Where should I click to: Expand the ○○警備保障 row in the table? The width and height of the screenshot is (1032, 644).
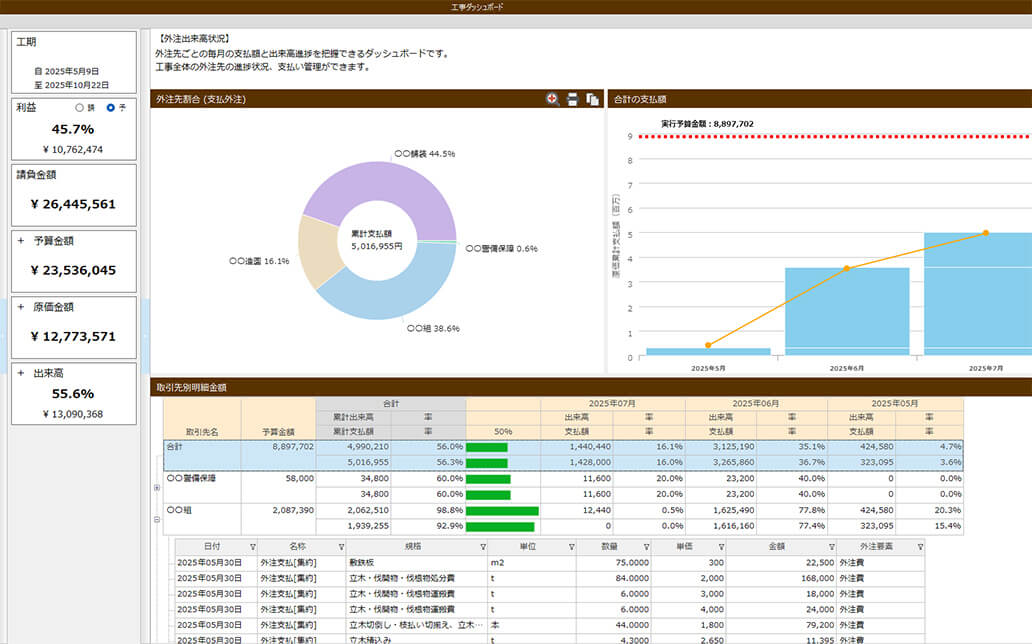(156, 487)
